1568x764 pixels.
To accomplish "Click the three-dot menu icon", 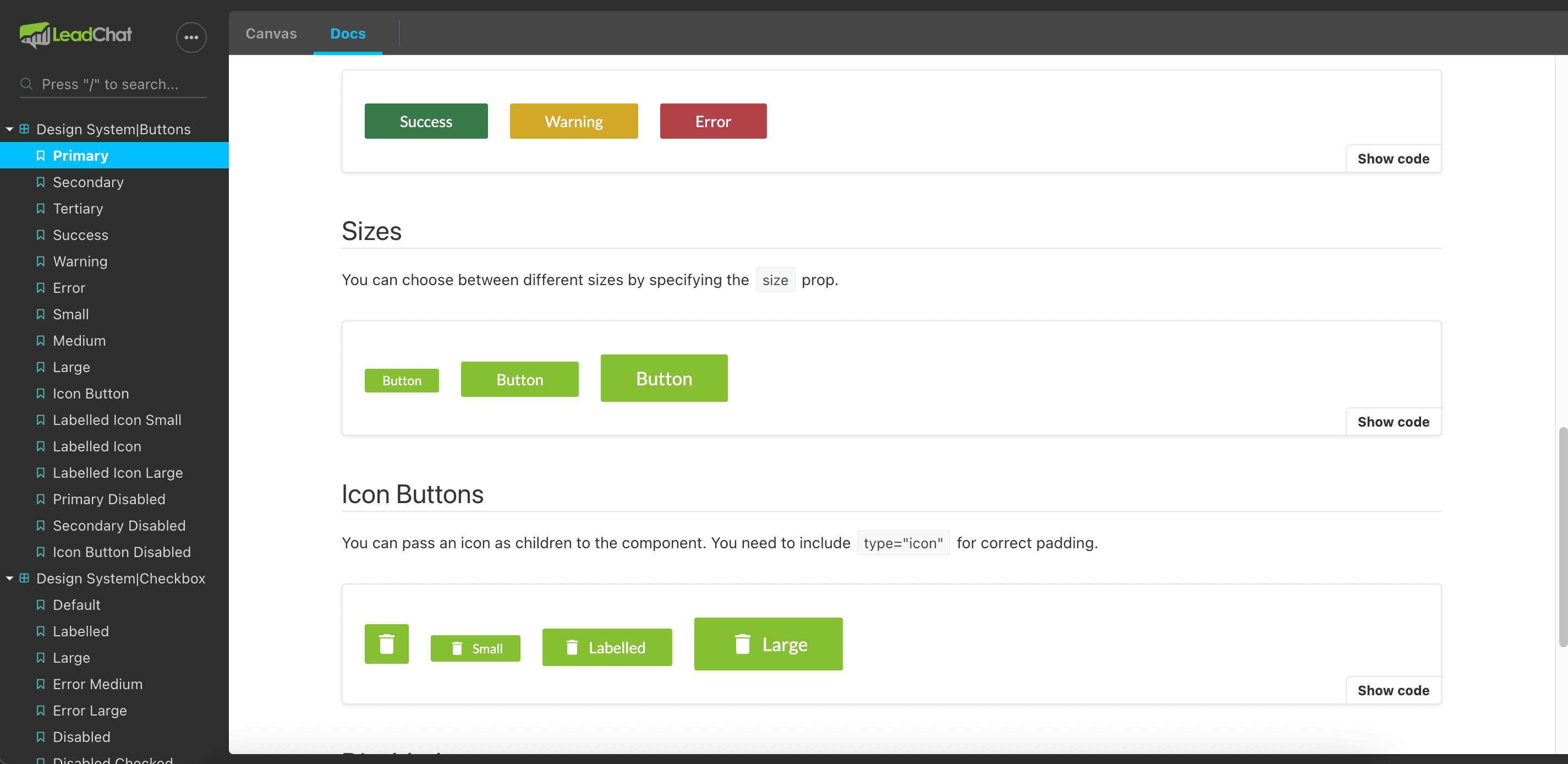I will pyautogui.click(x=192, y=37).
